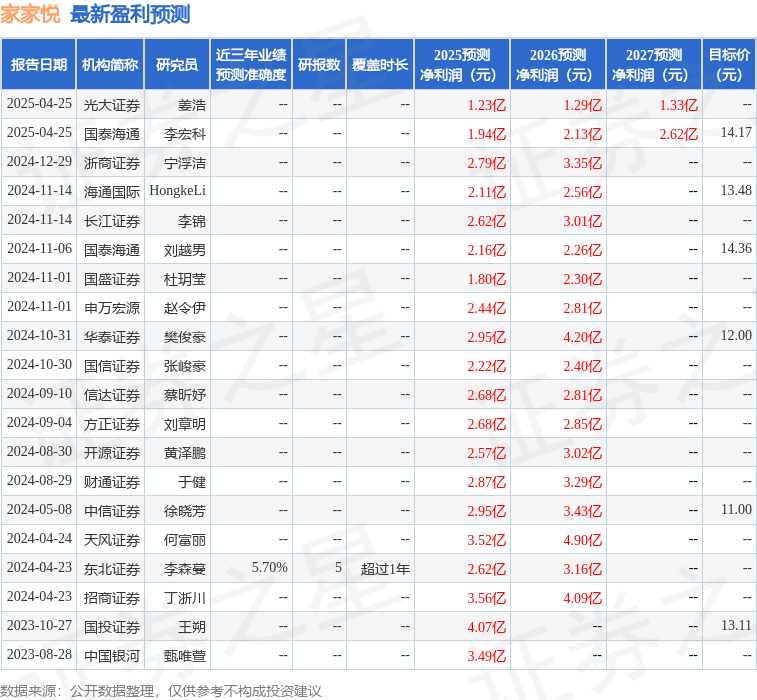Click analyst name 樊俊豪
Image resolution: width=757 pixels, height=700 pixels.
184,336
